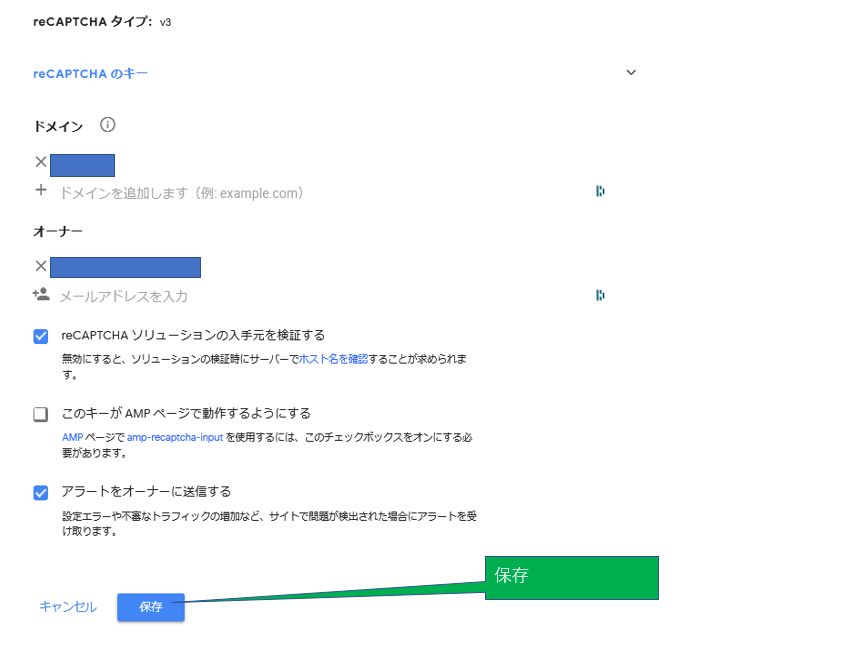The height and width of the screenshot is (661, 857).
Task: Click the copy icon beside the owner list
Action: coord(599,295)
